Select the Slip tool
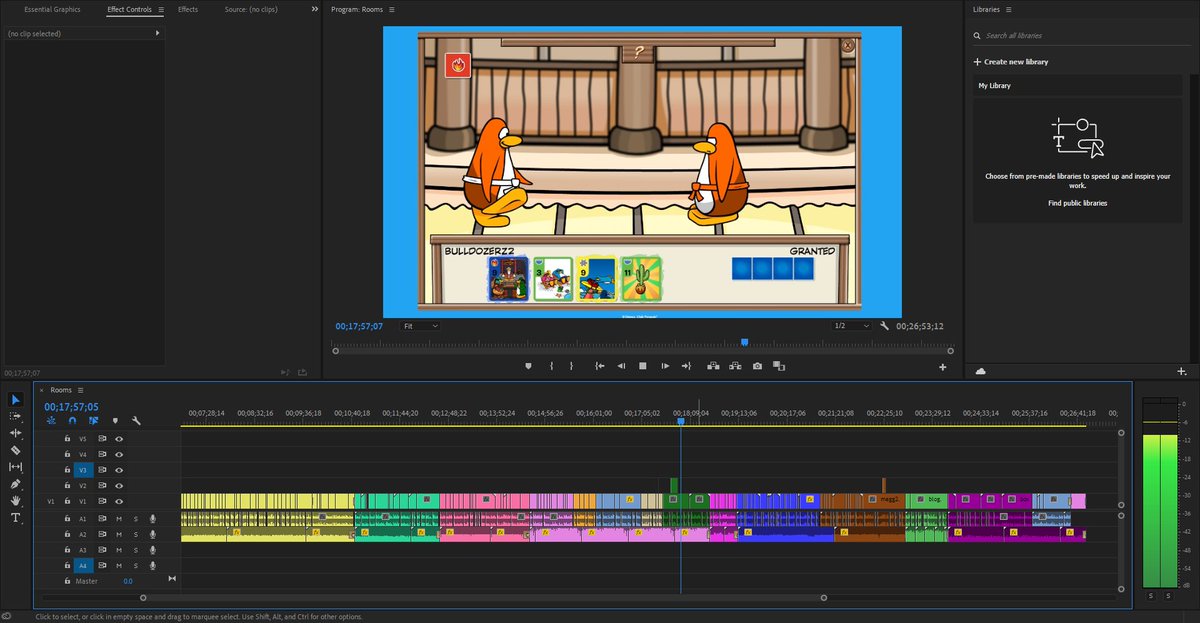 pyautogui.click(x=16, y=467)
